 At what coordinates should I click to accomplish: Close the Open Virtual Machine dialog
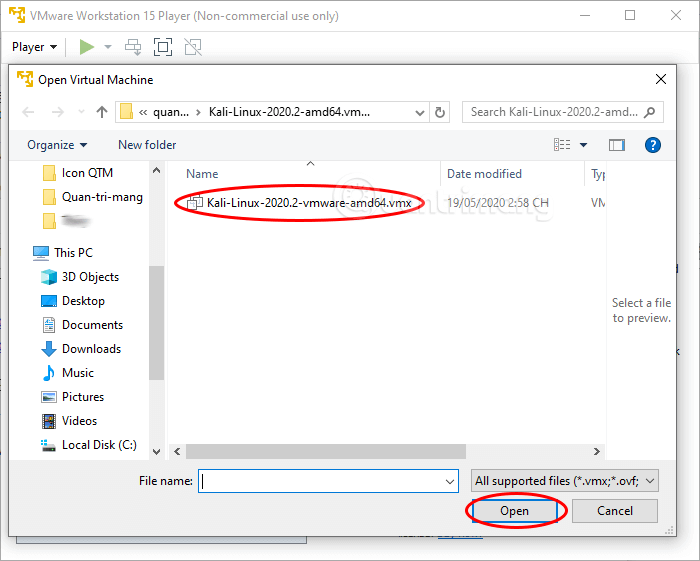pos(661,79)
